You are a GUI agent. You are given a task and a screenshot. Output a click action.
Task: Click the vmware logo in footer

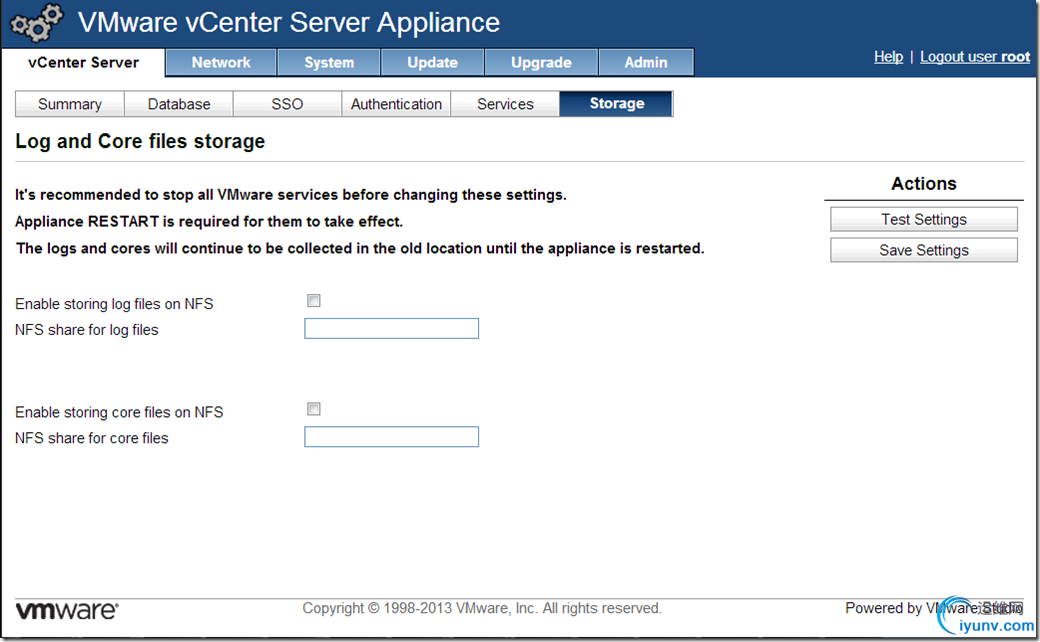pos(67,610)
